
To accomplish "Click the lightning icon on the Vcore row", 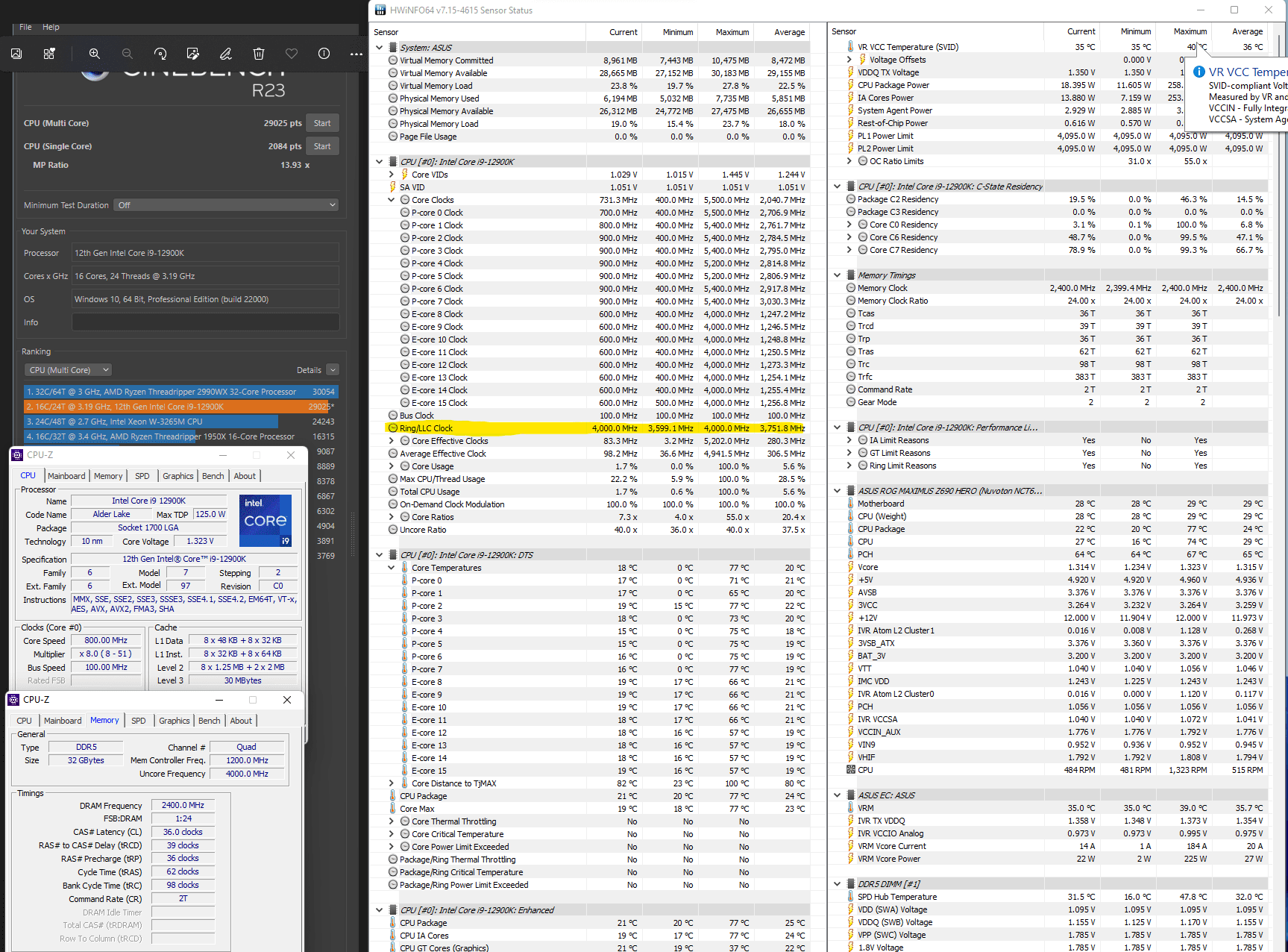I will click(x=850, y=567).
